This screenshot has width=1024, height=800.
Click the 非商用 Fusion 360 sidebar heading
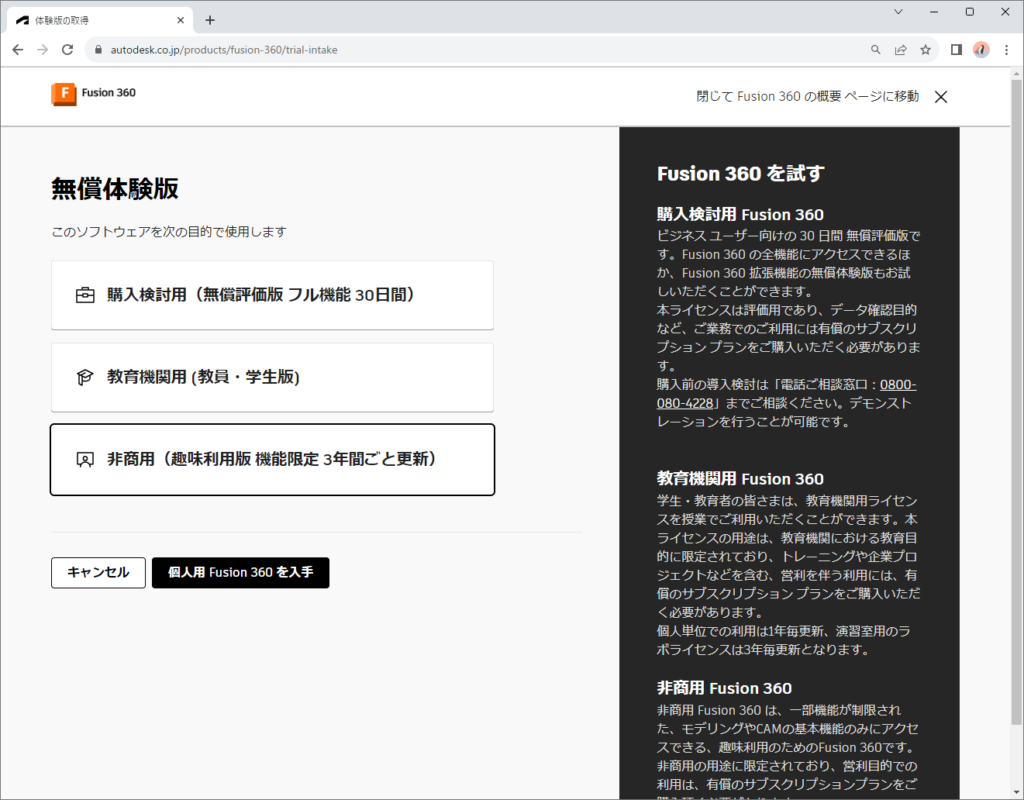point(724,688)
